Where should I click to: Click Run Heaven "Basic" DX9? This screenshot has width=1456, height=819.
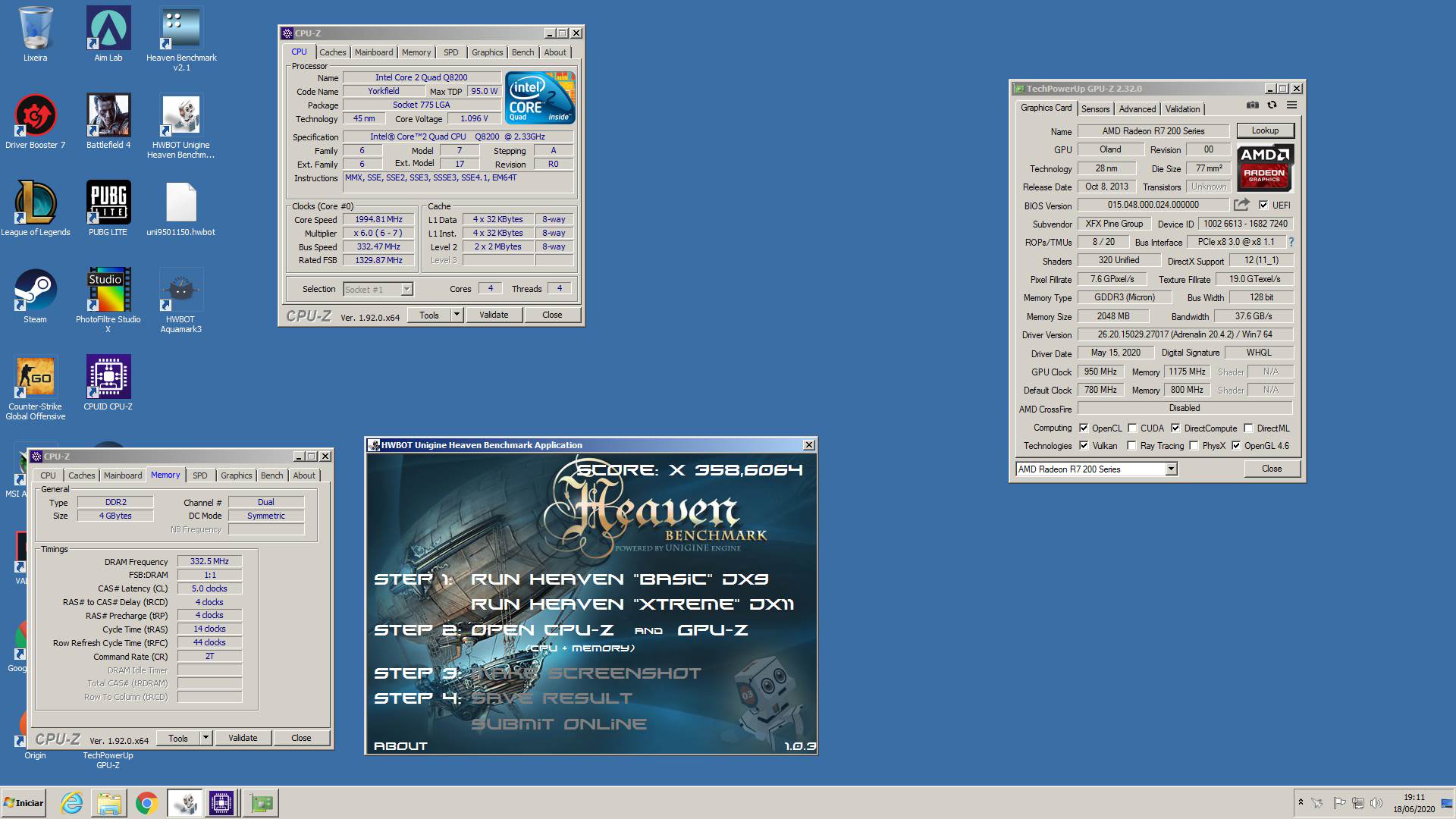pyautogui.click(x=620, y=579)
